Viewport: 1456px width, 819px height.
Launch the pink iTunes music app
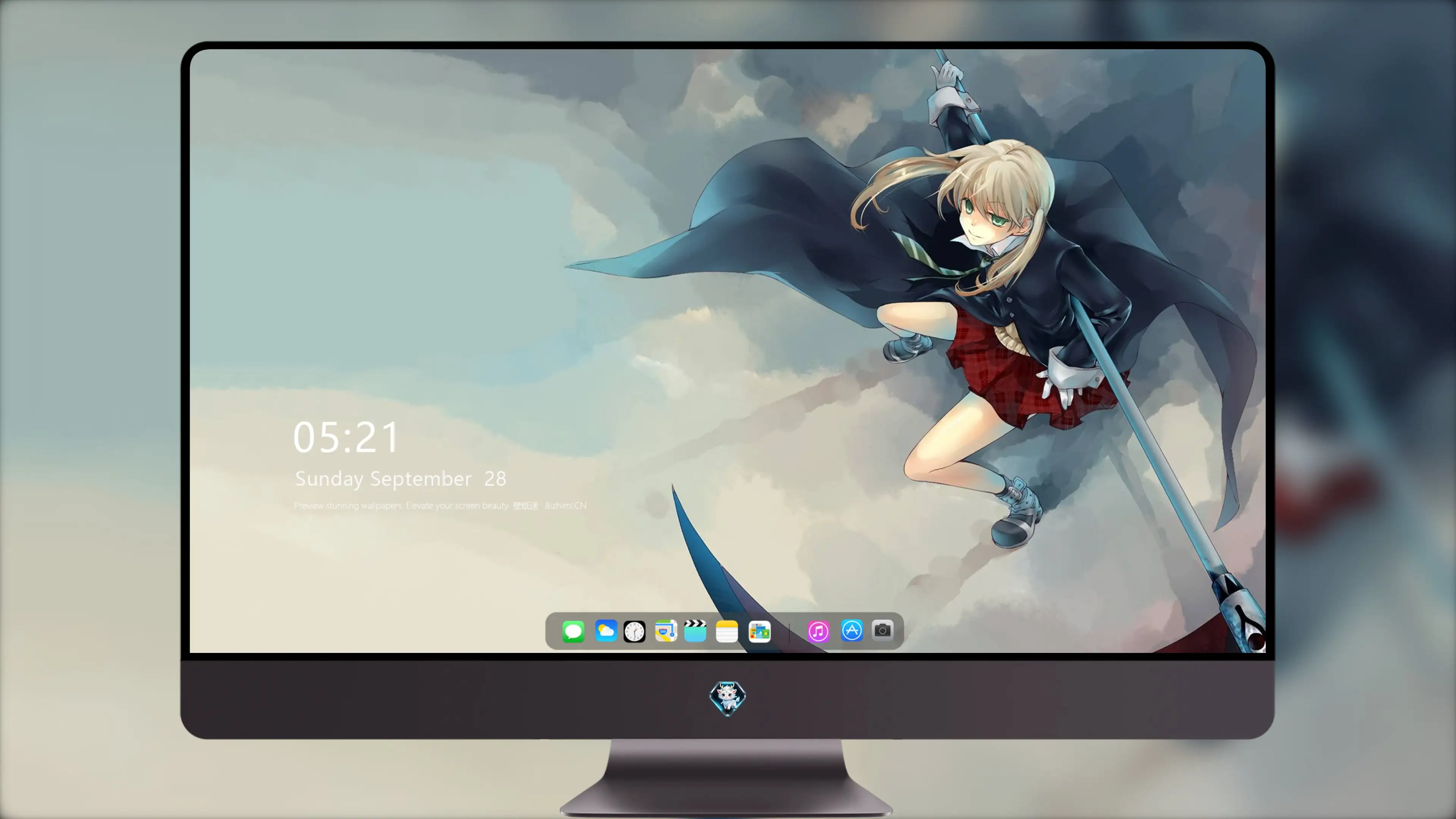(819, 631)
